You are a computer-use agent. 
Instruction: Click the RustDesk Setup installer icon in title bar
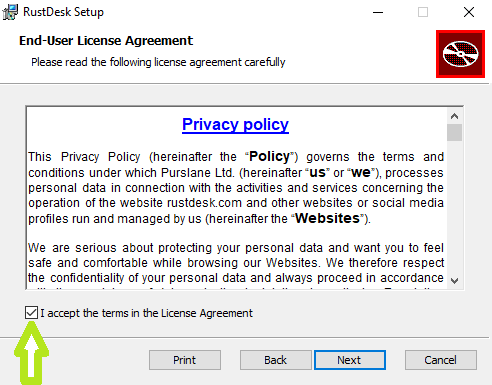[x=10, y=12]
